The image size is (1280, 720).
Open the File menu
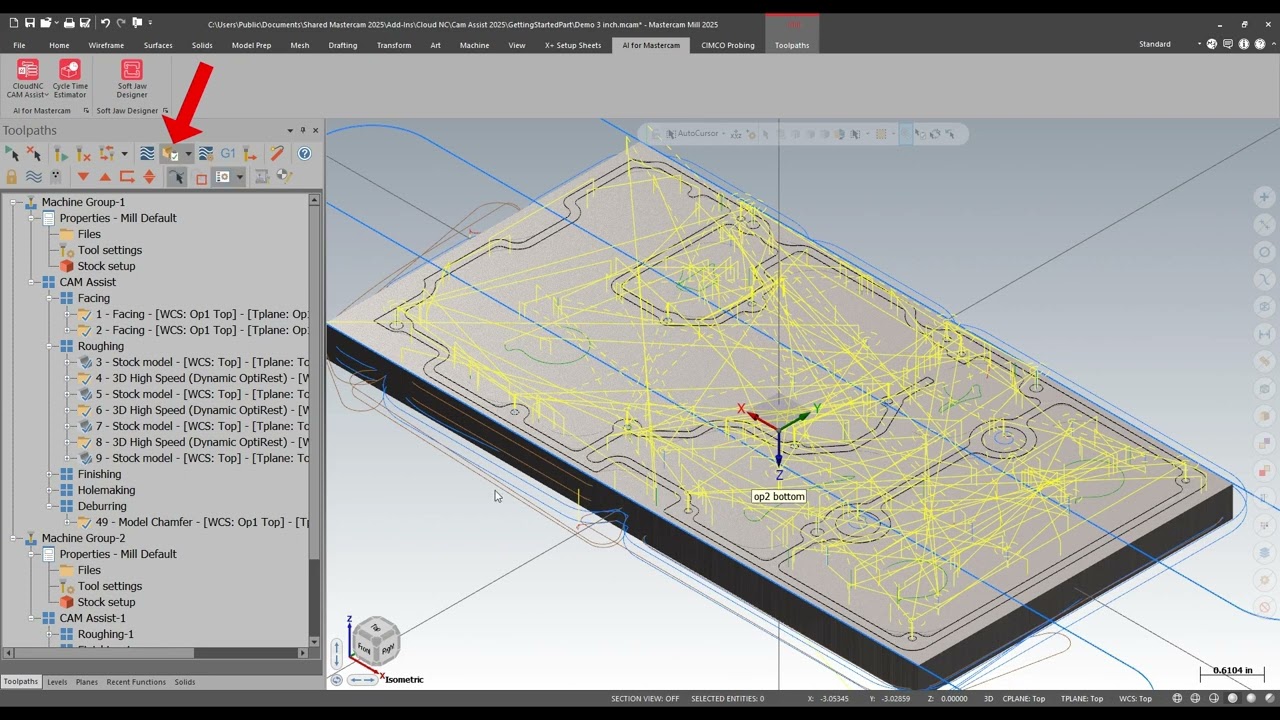(19, 45)
